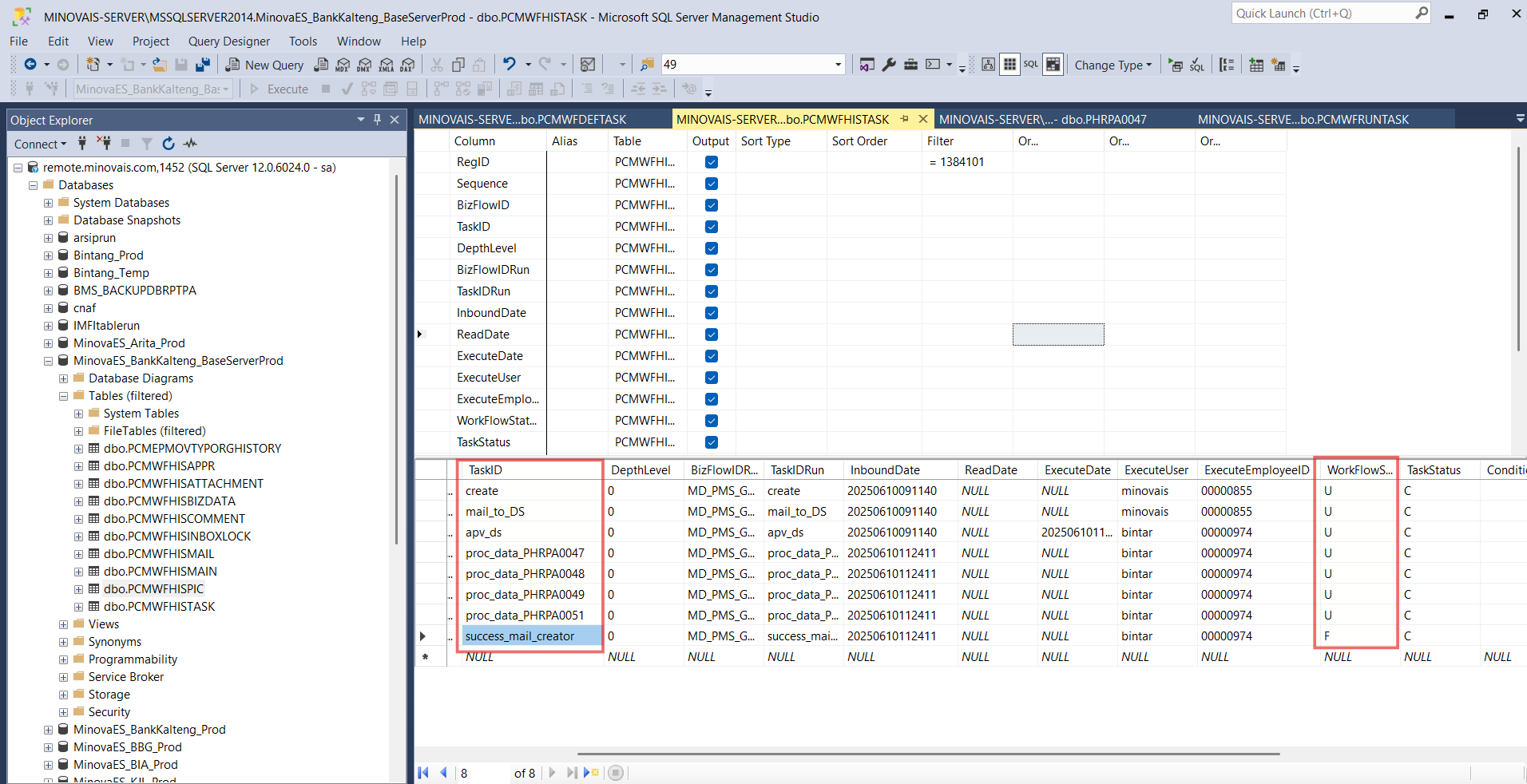Click the criteria pane vertical scrollbar
This screenshot has height=784, width=1527.
1518,249
